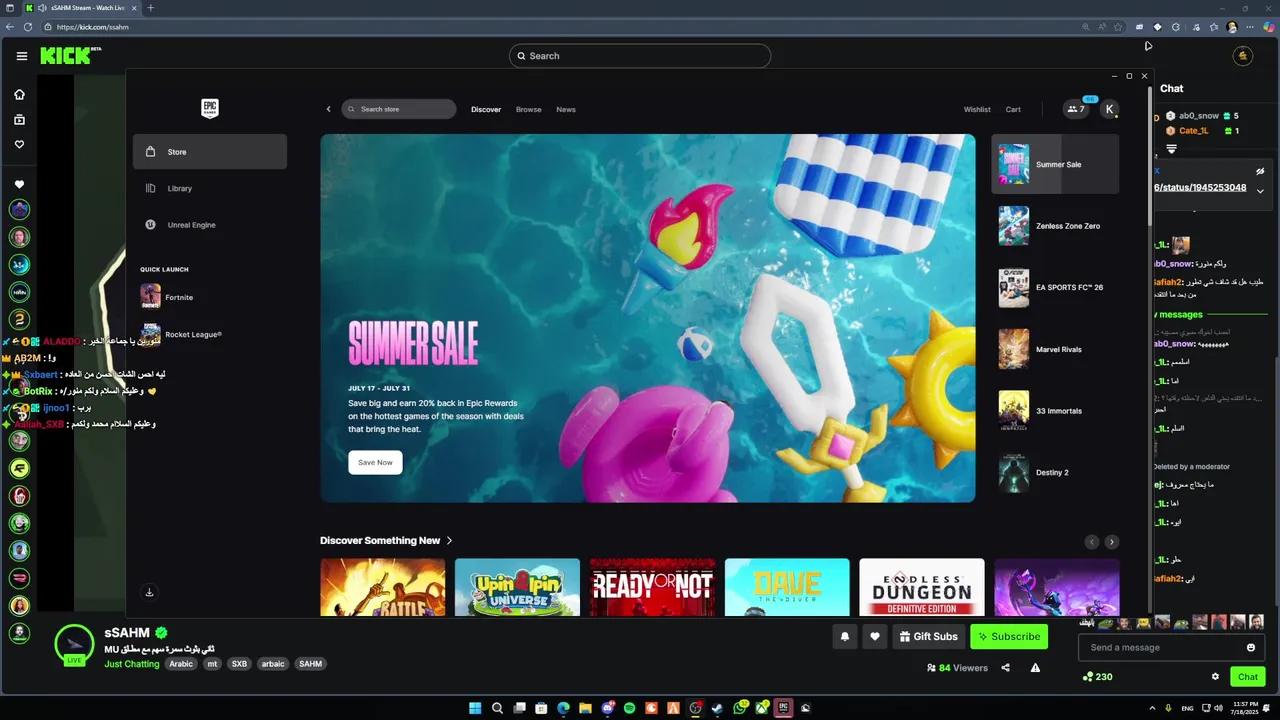
Task: Show previous Discover carousel items
Action: coord(1092,541)
